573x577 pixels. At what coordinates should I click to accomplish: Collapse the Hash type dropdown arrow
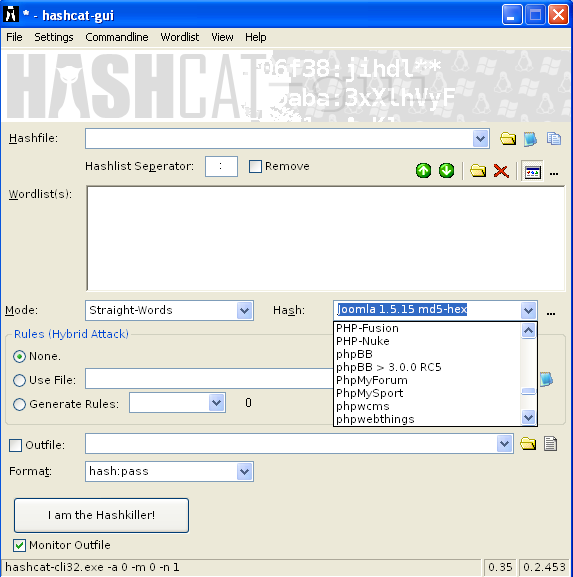[x=528, y=311]
